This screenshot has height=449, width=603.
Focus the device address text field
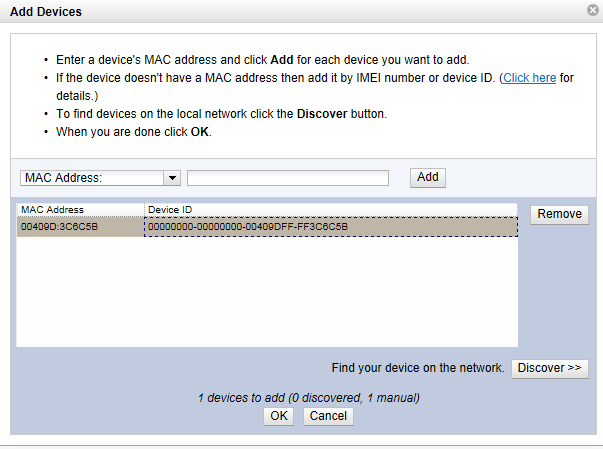pos(288,178)
